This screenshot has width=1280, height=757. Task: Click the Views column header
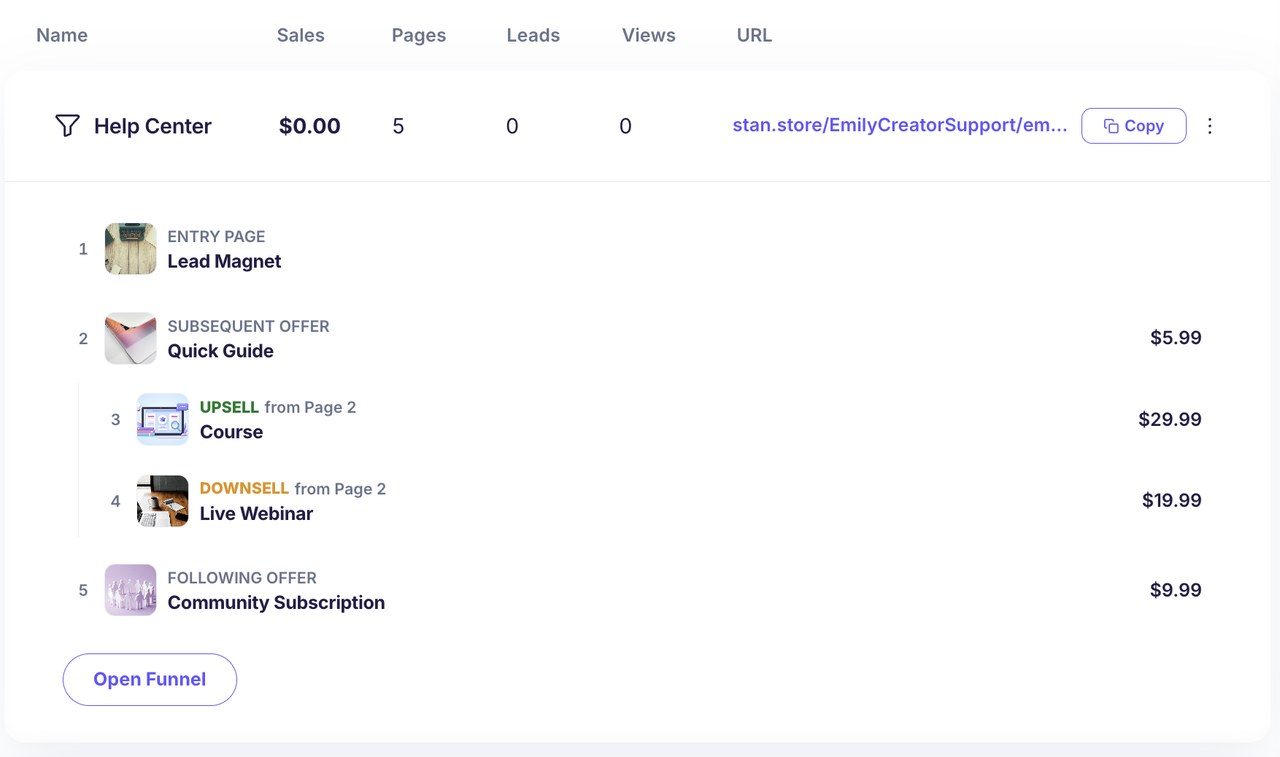649,35
